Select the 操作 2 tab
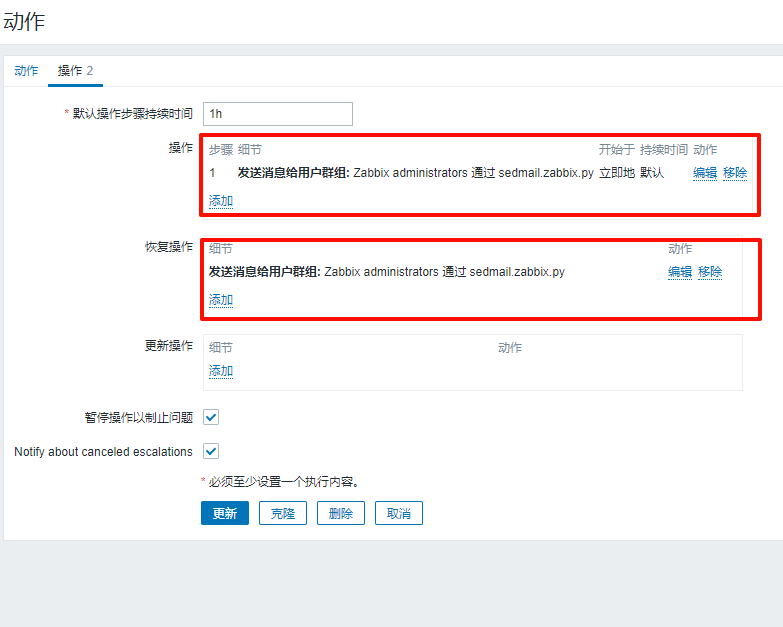 coord(75,71)
